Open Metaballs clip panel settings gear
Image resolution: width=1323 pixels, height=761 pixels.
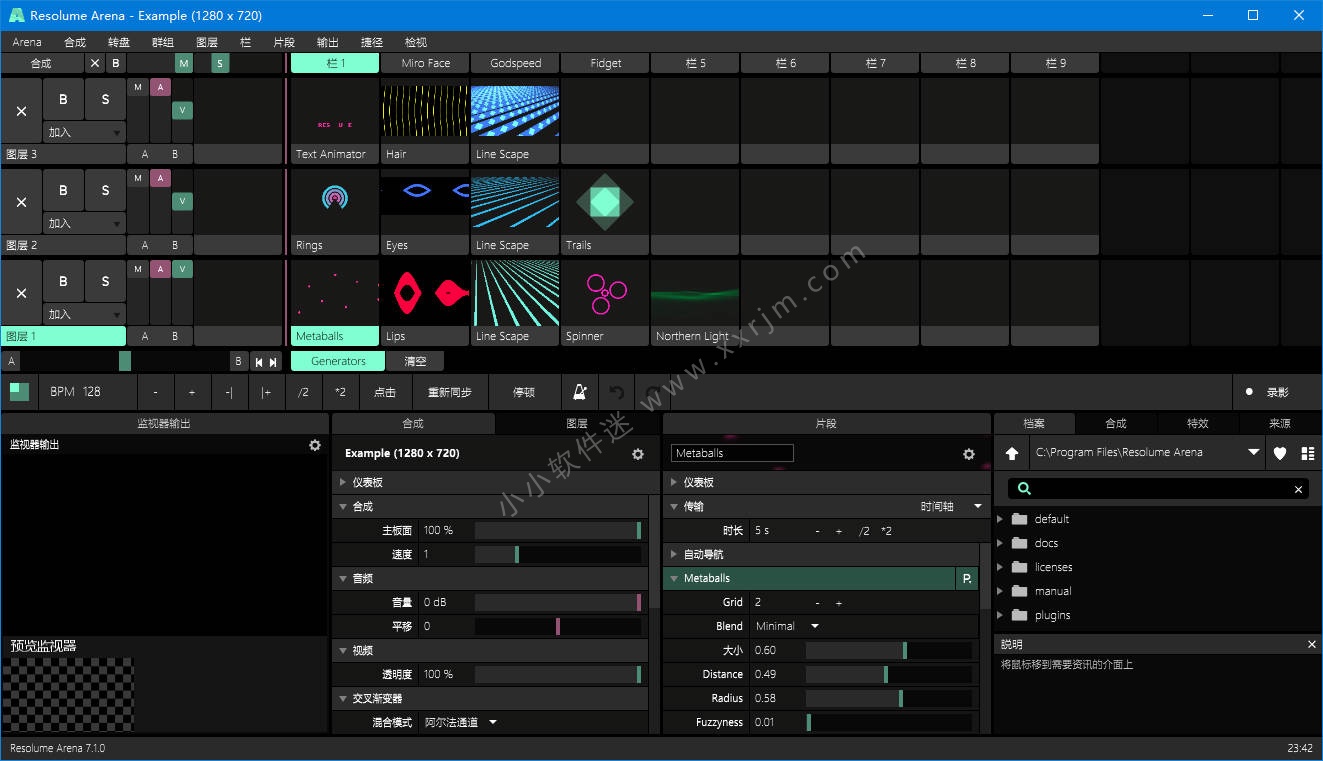coord(968,454)
